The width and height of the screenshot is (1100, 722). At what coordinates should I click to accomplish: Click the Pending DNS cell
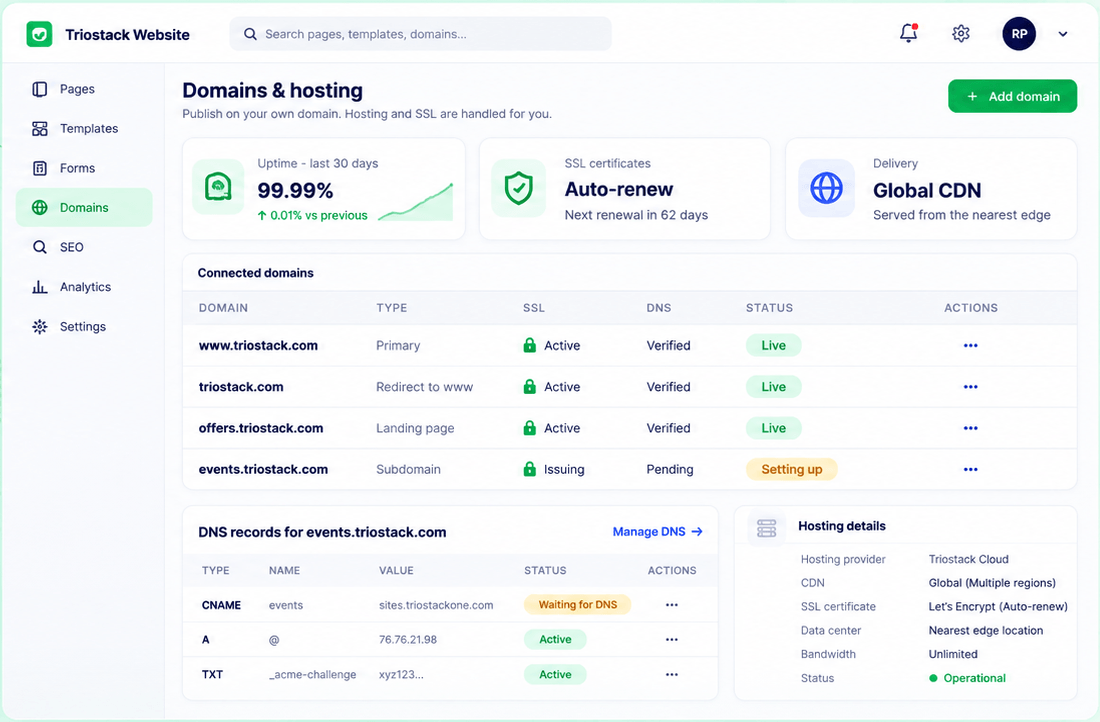670,469
